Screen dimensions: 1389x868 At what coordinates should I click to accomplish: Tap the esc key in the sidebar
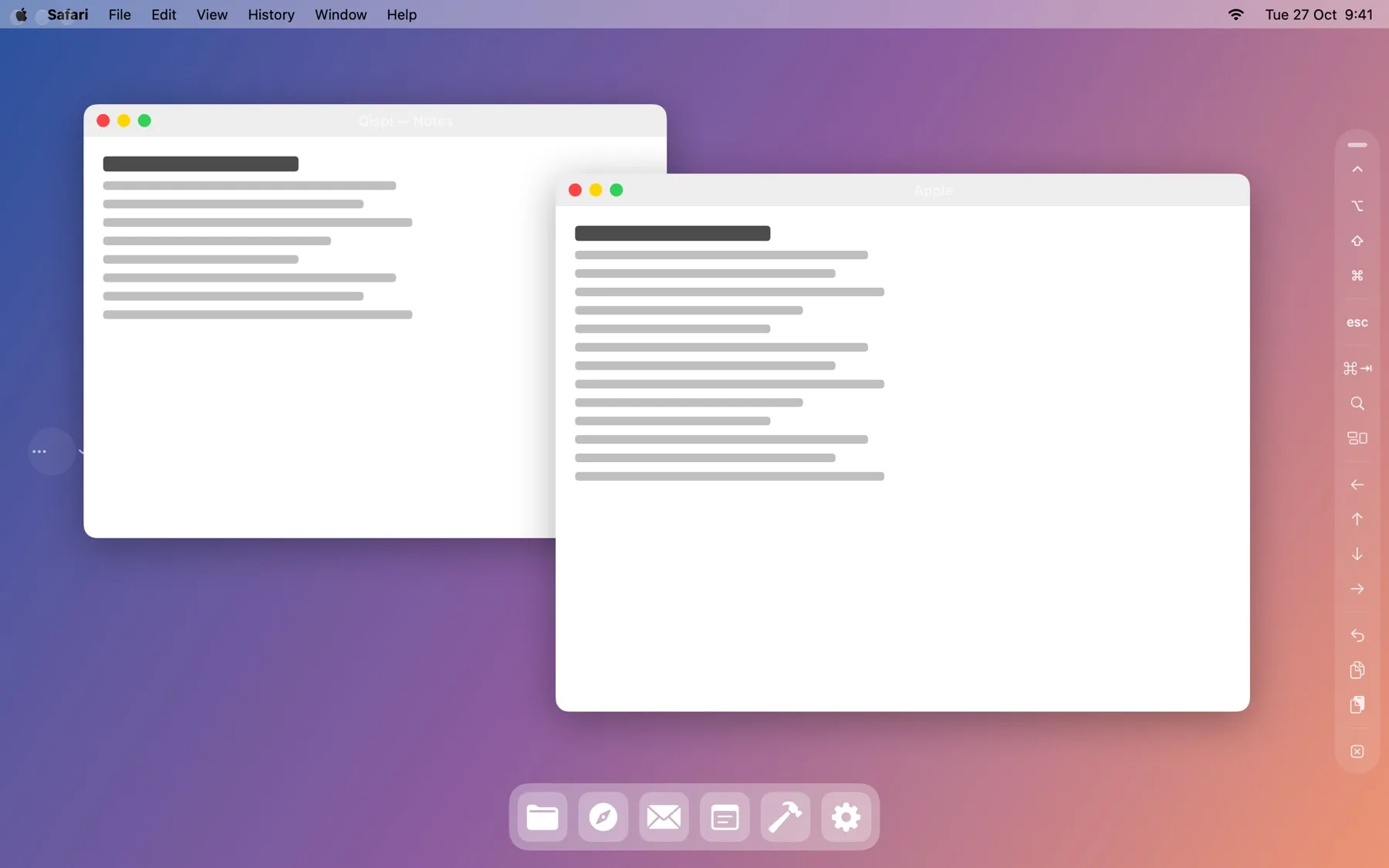[1357, 323]
